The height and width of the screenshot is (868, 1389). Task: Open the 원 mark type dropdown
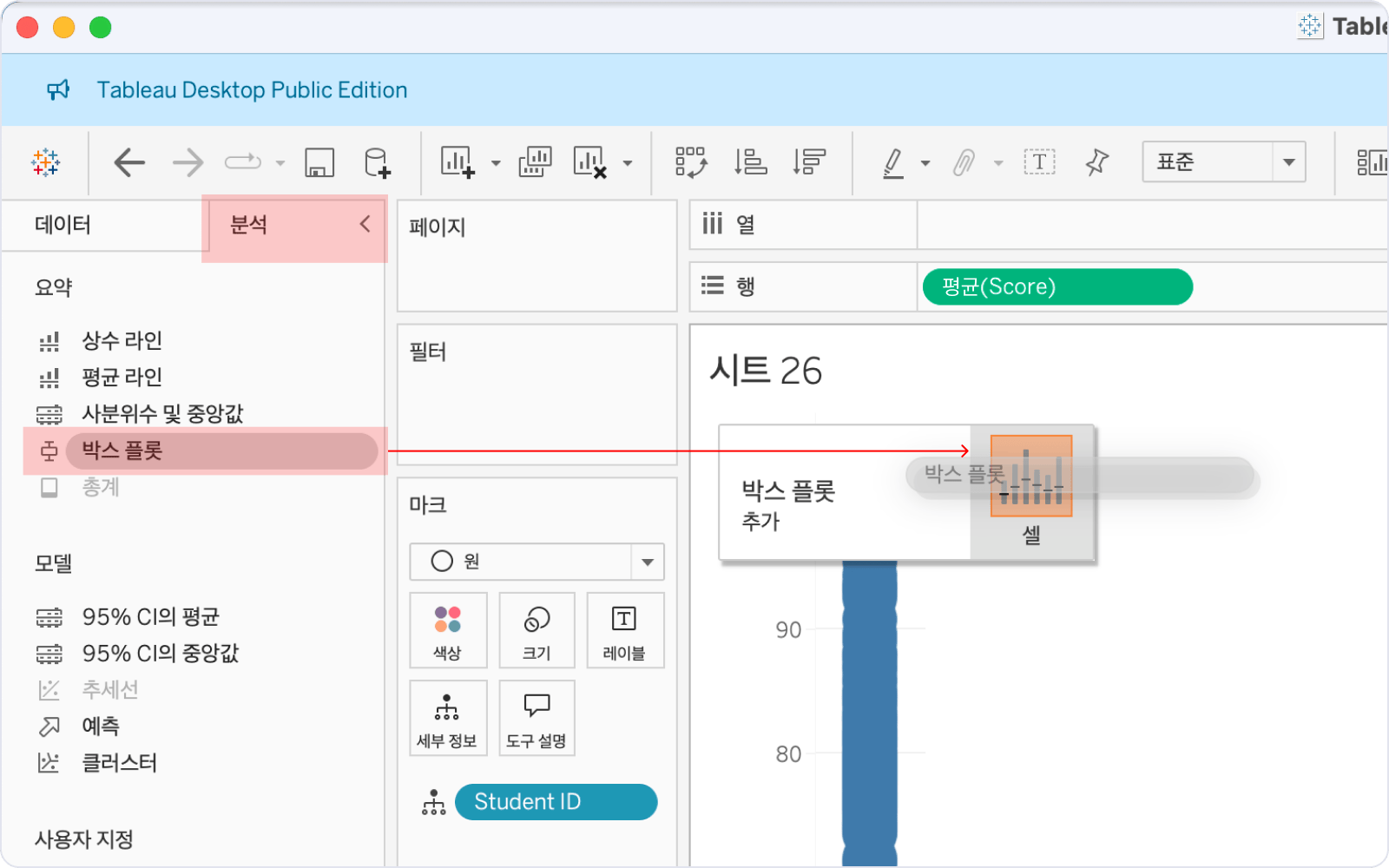pyautogui.click(x=537, y=562)
